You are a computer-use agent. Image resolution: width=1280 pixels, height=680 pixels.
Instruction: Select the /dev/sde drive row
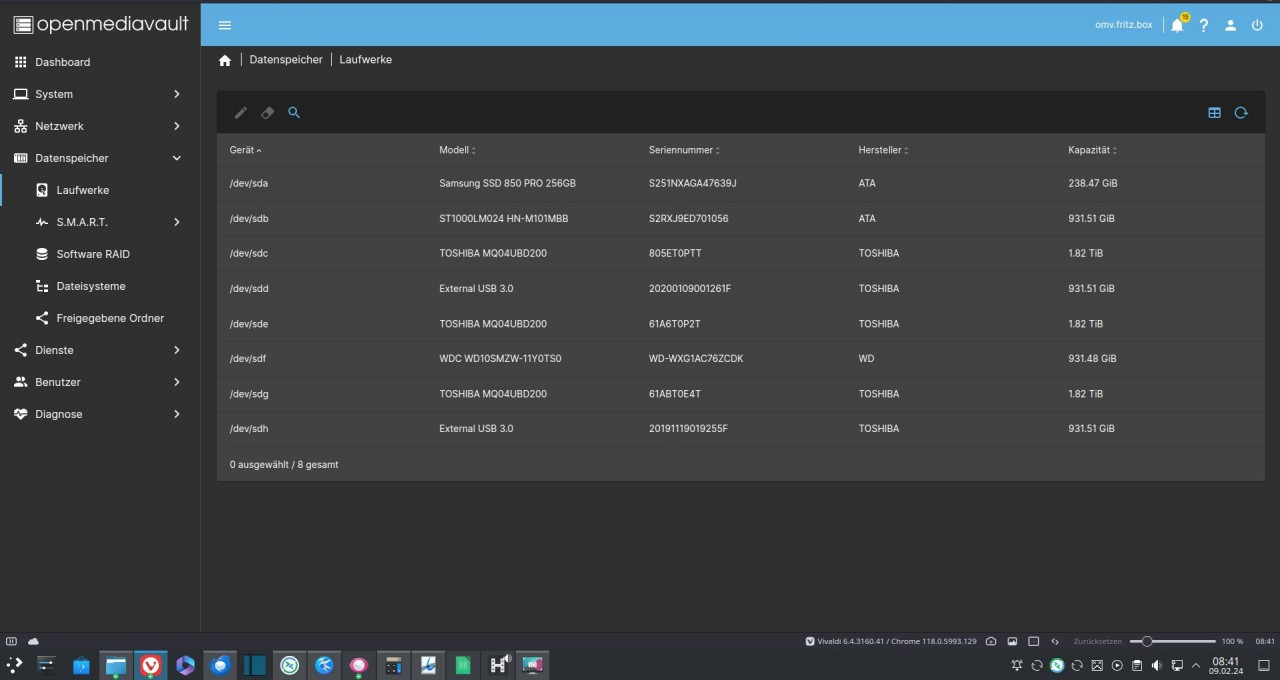point(740,324)
